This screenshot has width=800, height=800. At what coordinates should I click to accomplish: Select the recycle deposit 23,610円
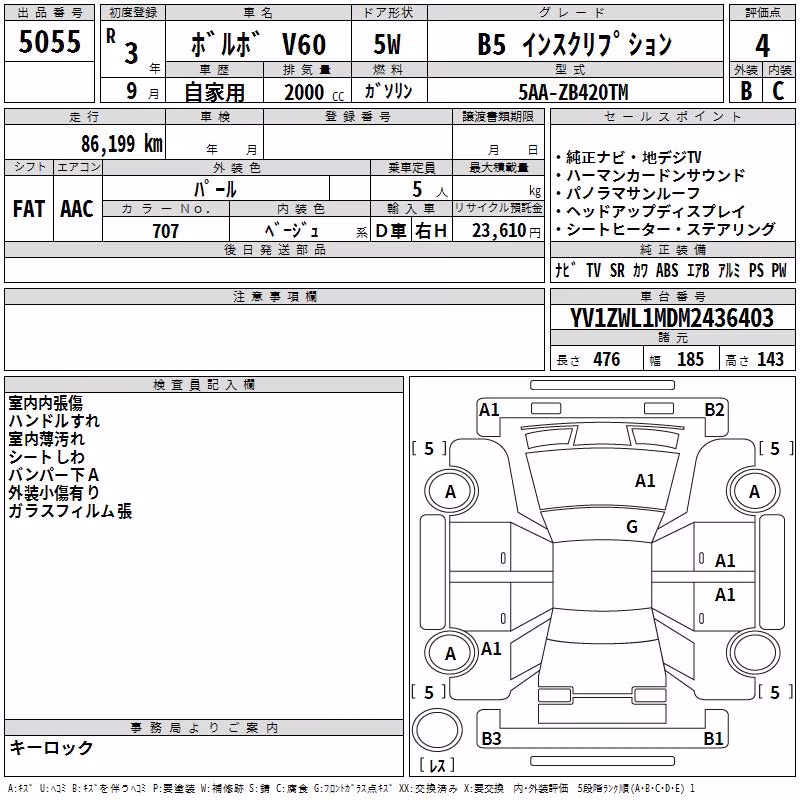pos(506,231)
